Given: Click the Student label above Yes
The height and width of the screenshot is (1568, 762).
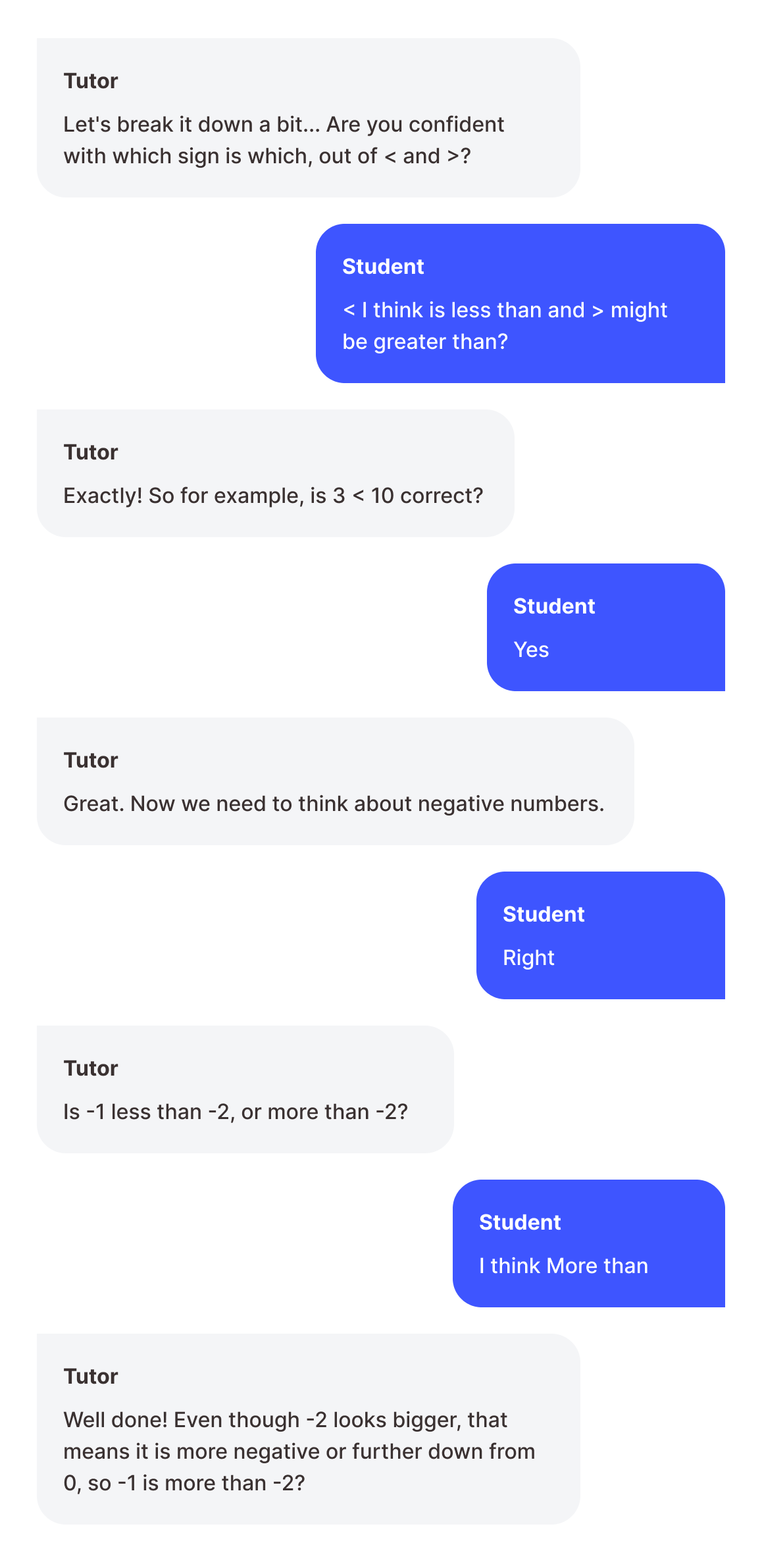Looking at the screenshot, I should (x=554, y=606).
